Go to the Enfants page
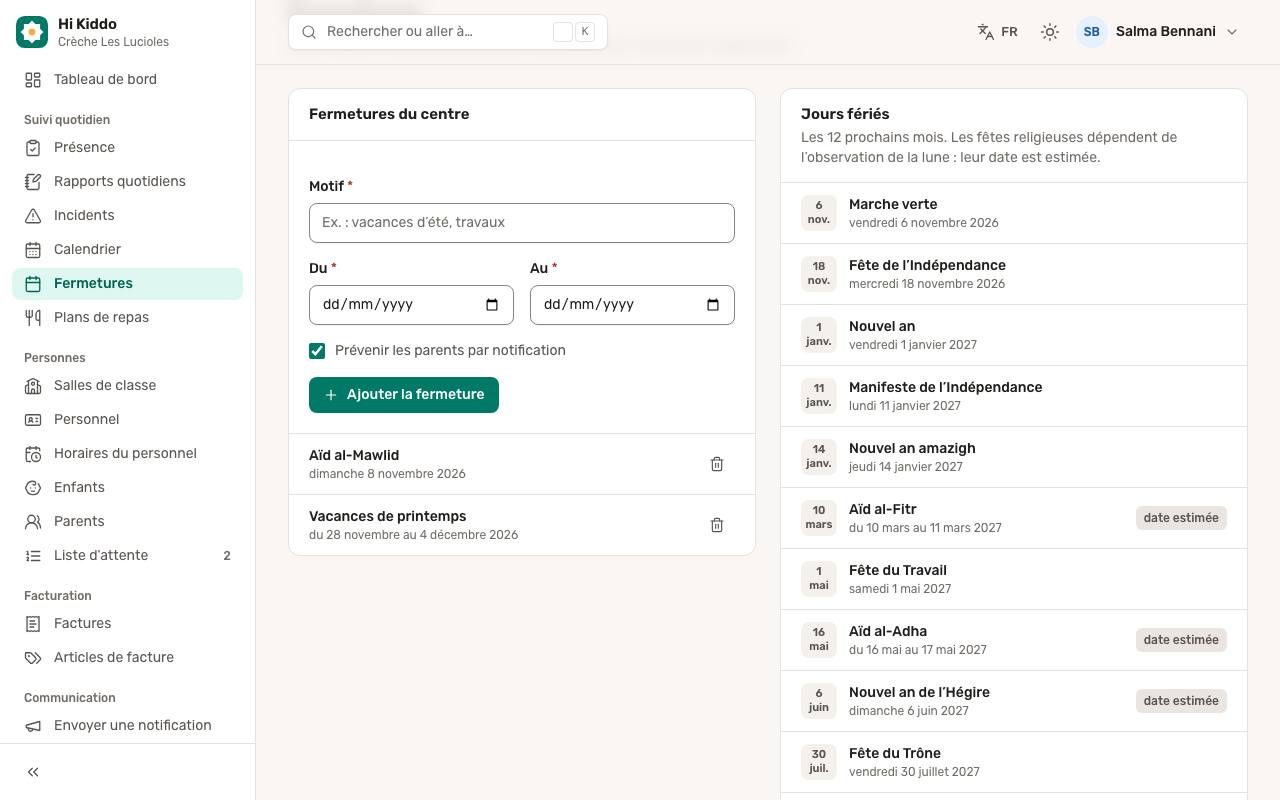Viewport: 1280px width, 800px height. [x=128, y=488]
